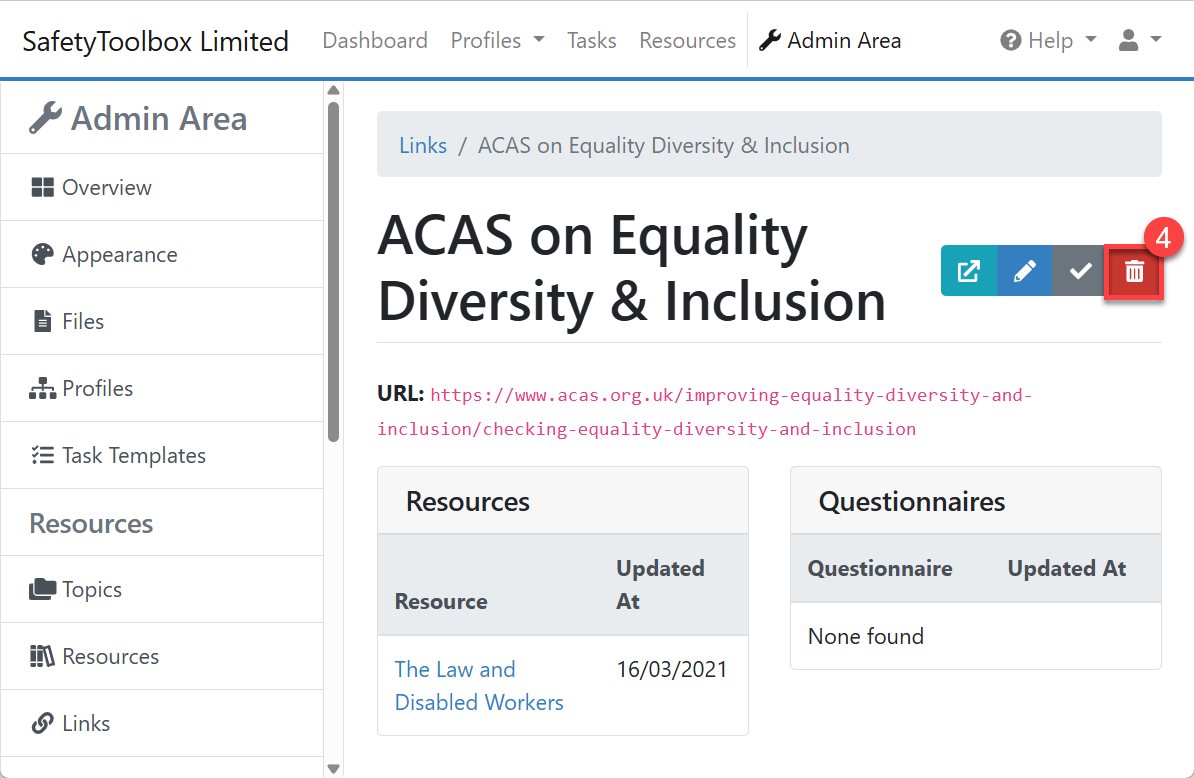Select Links item in the sidebar
This screenshot has width=1194, height=778.
click(x=85, y=724)
